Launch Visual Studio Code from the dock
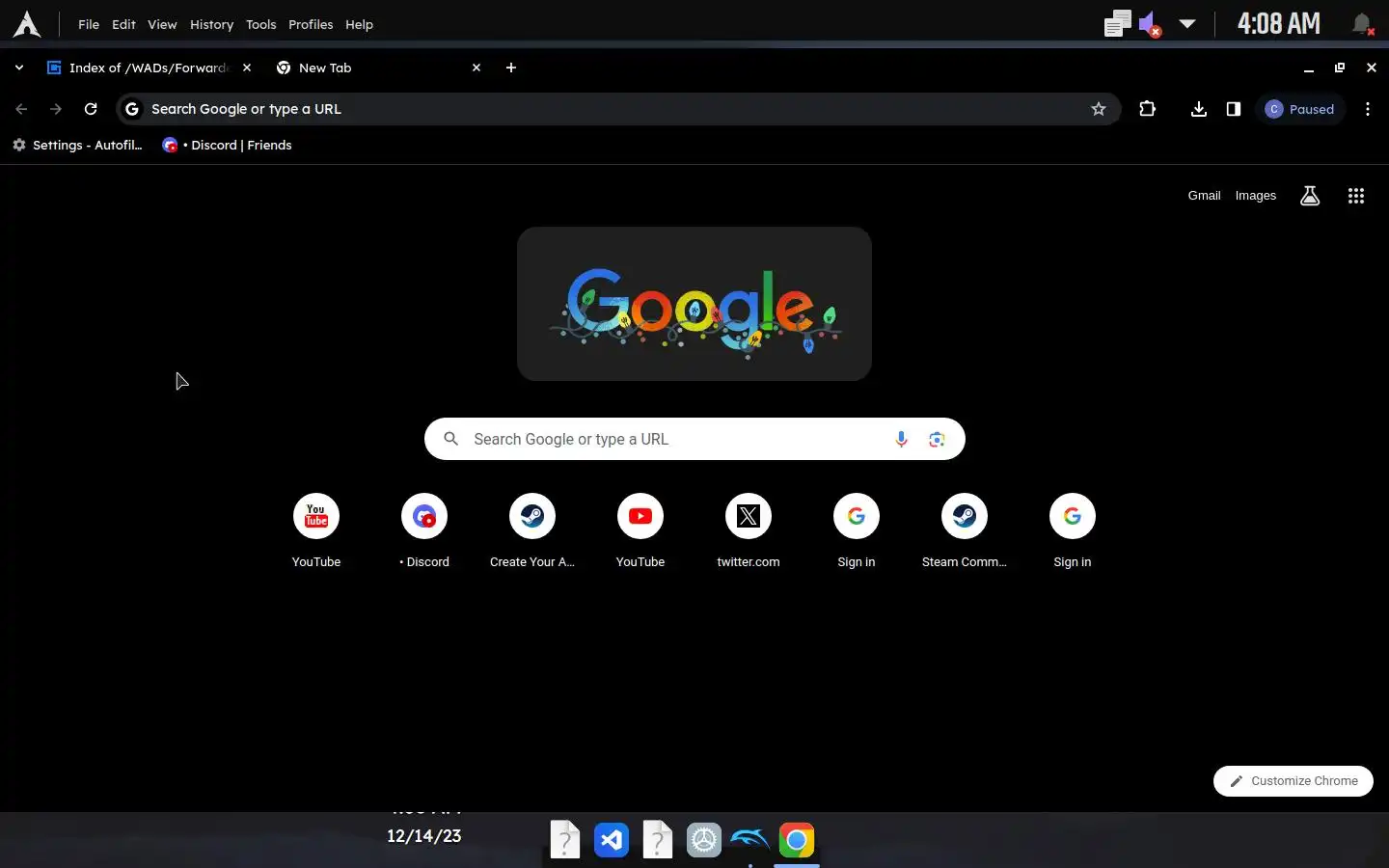 tap(612, 840)
